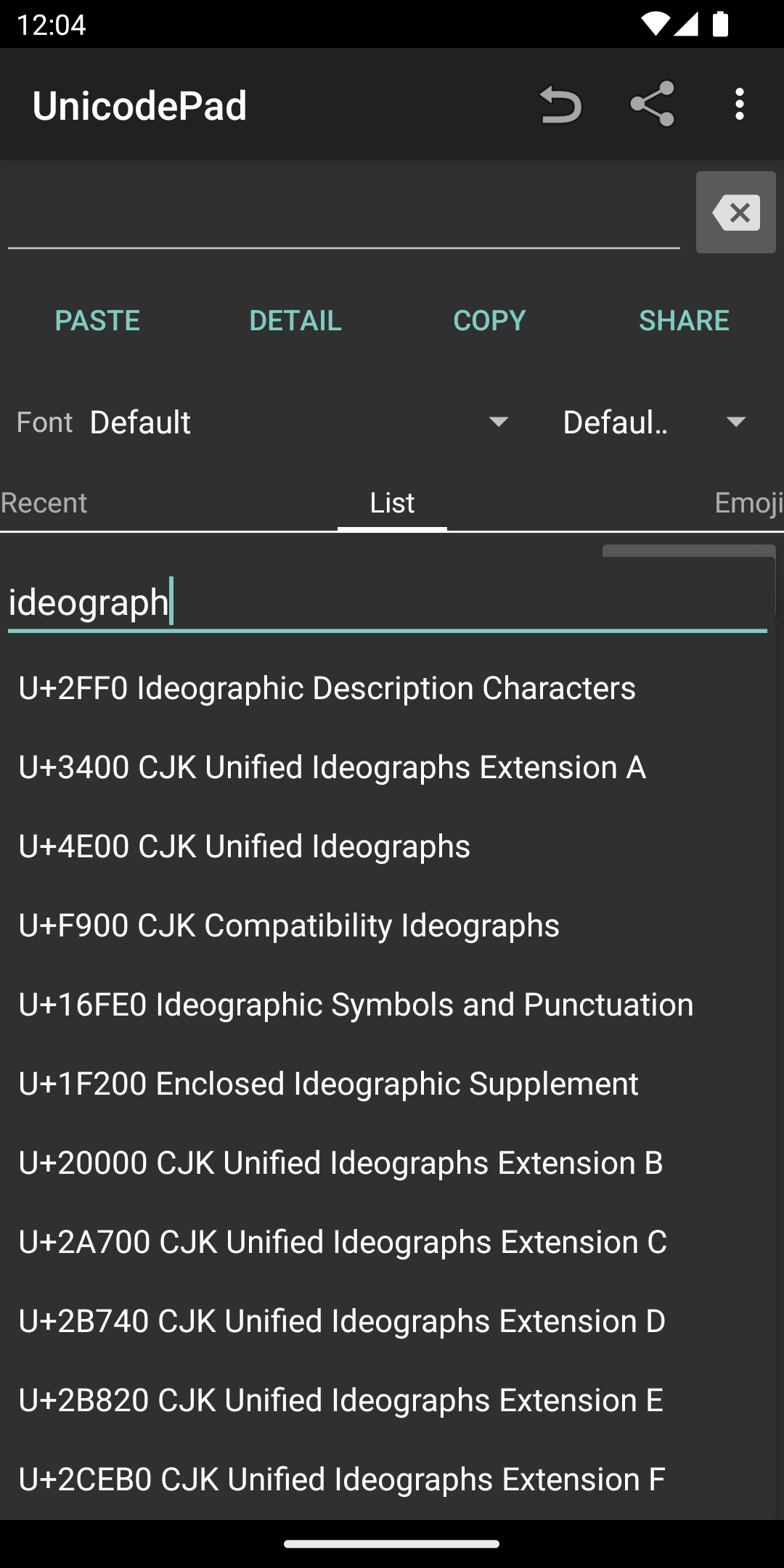
Task: Choose U+4E00 CJK Unified Ideographs
Action: [244, 846]
